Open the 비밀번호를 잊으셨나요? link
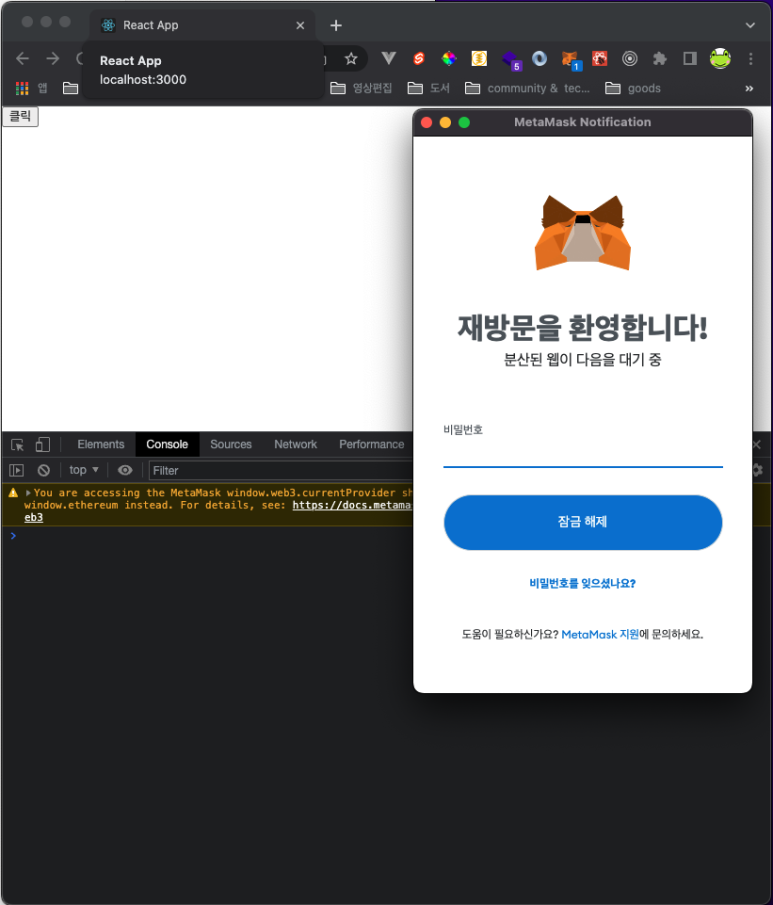Viewport: 773px width, 905px height. [x=582, y=584]
